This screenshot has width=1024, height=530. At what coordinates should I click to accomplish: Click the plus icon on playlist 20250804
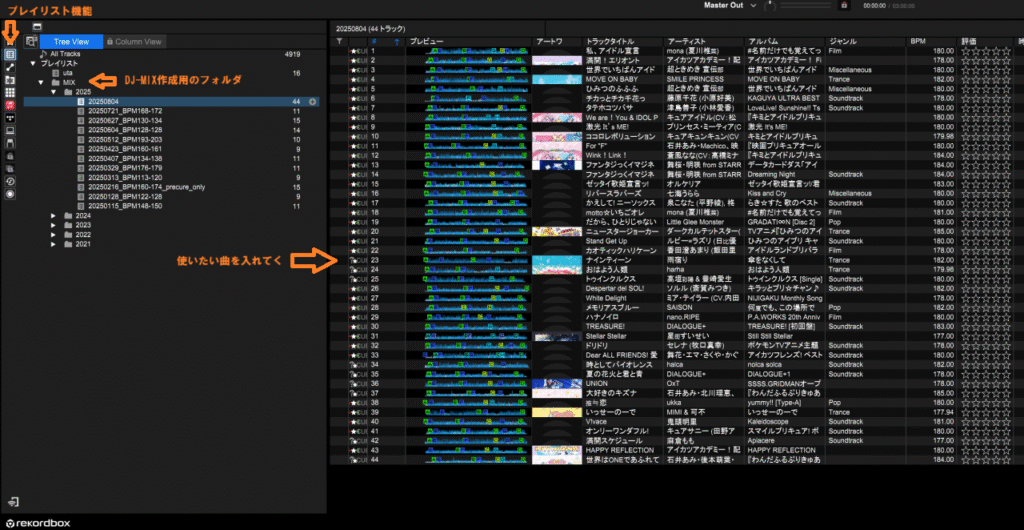(x=313, y=102)
